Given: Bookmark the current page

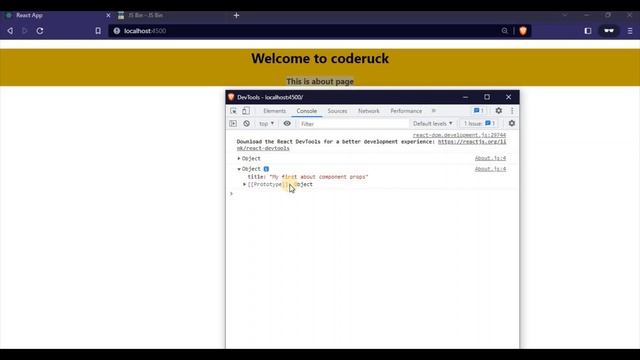Looking at the screenshot, I should (98, 31).
